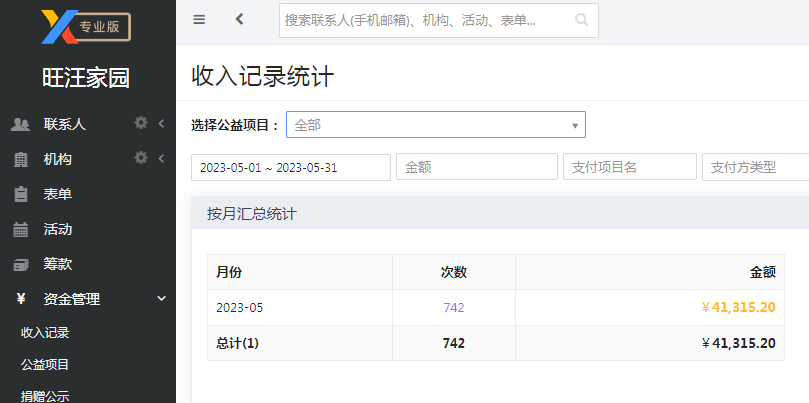Click the 筹款 sidebar icon
809x403 pixels.
coord(21,265)
